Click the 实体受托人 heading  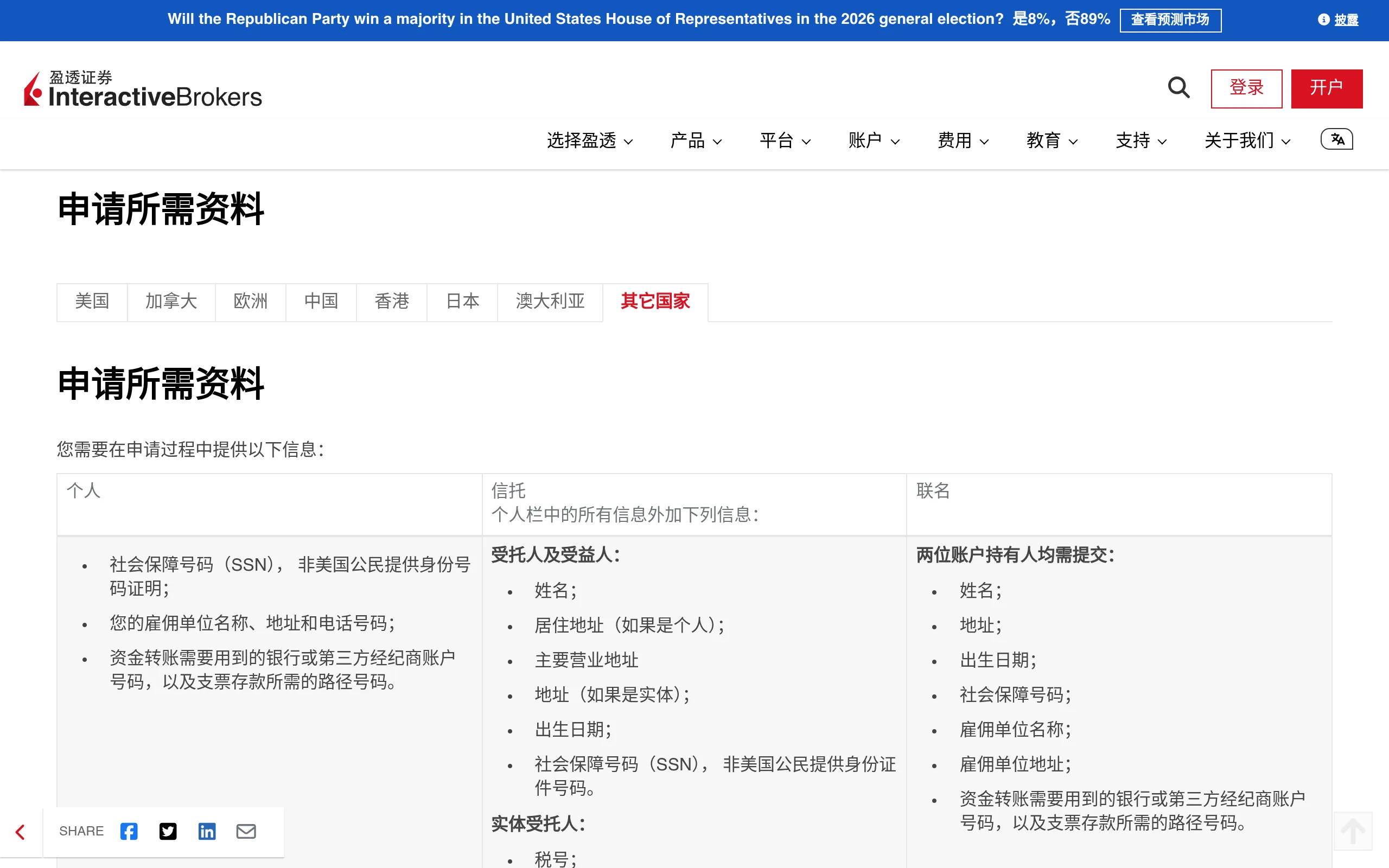coord(538,824)
